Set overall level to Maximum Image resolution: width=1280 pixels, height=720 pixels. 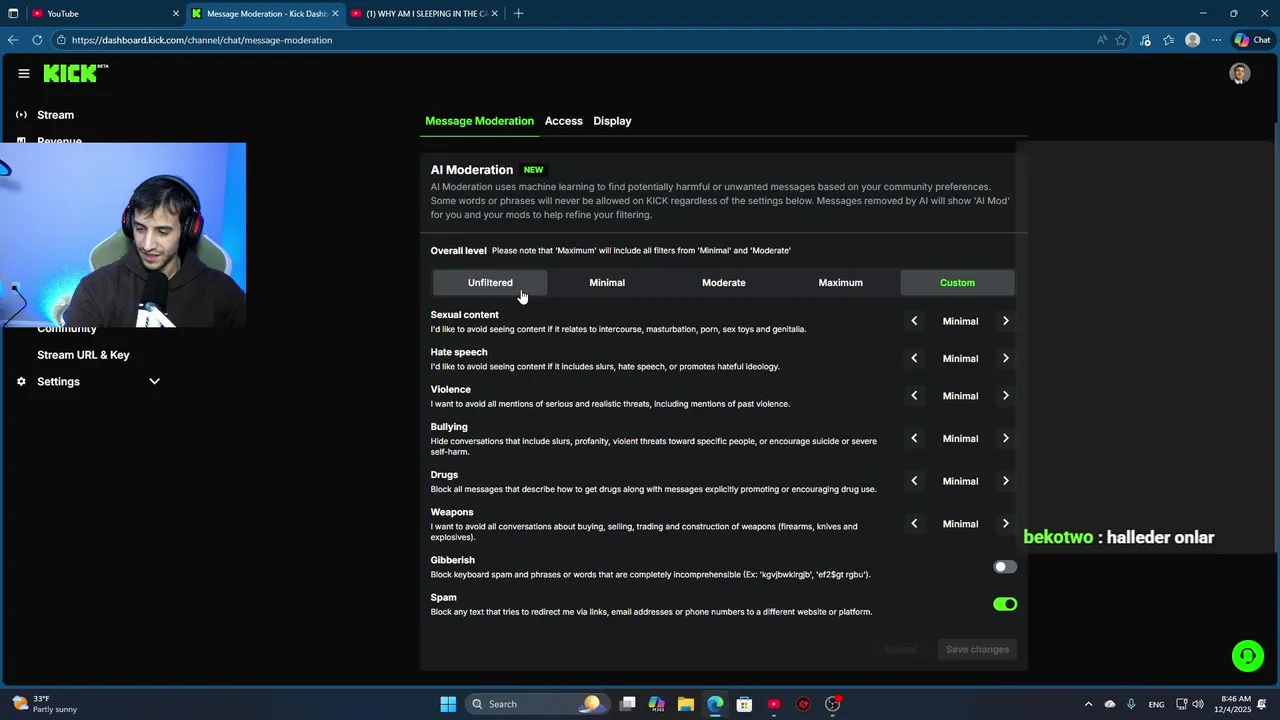click(x=840, y=283)
